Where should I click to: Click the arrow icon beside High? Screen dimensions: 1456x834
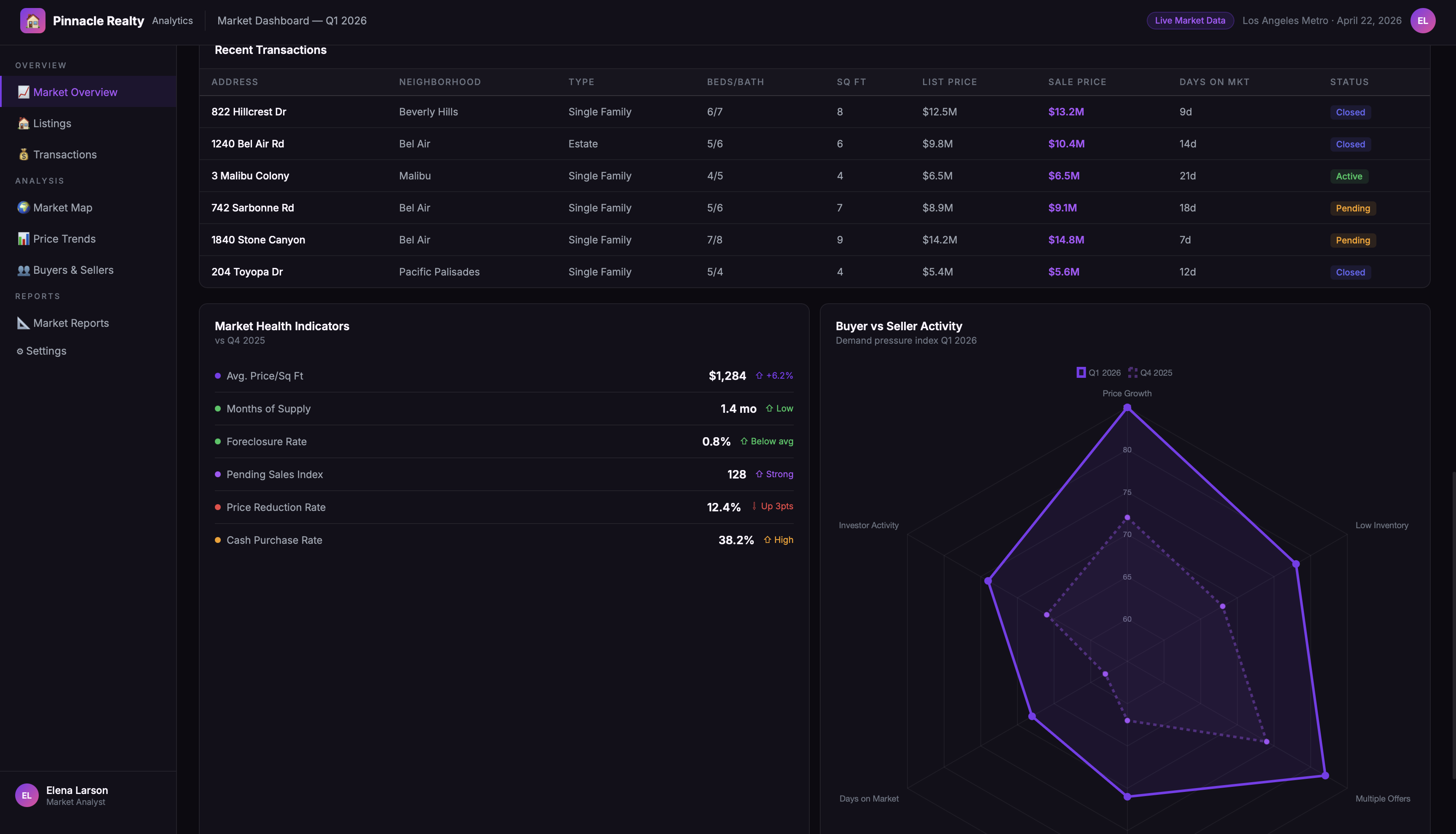(768, 540)
